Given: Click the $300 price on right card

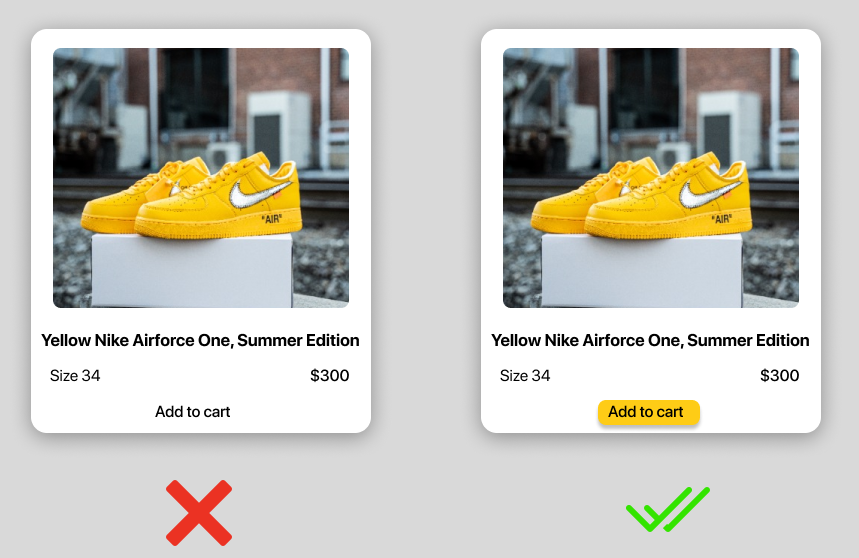Looking at the screenshot, I should click(780, 376).
